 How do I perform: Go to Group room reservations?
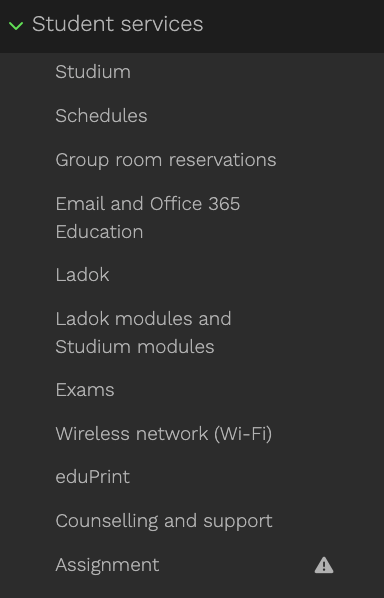(x=166, y=160)
